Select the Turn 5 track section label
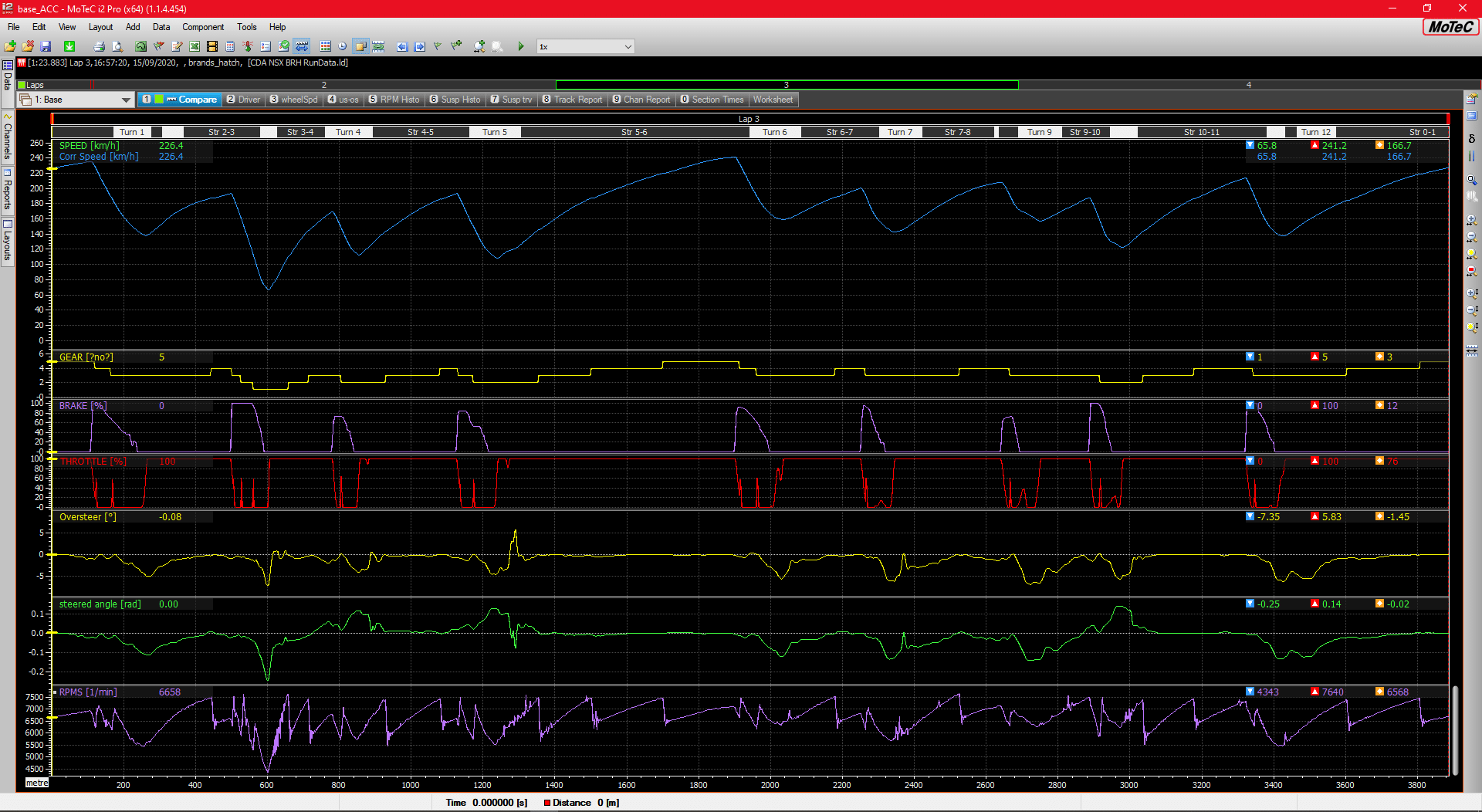 click(x=494, y=132)
